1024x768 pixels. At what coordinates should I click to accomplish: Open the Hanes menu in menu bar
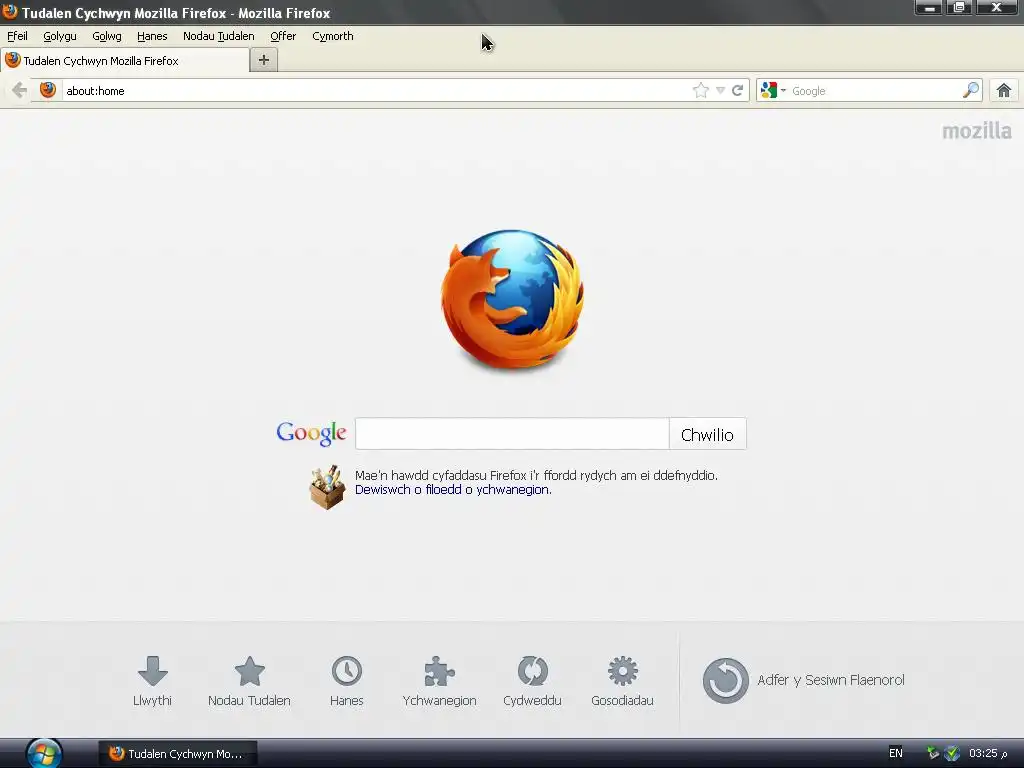point(152,36)
